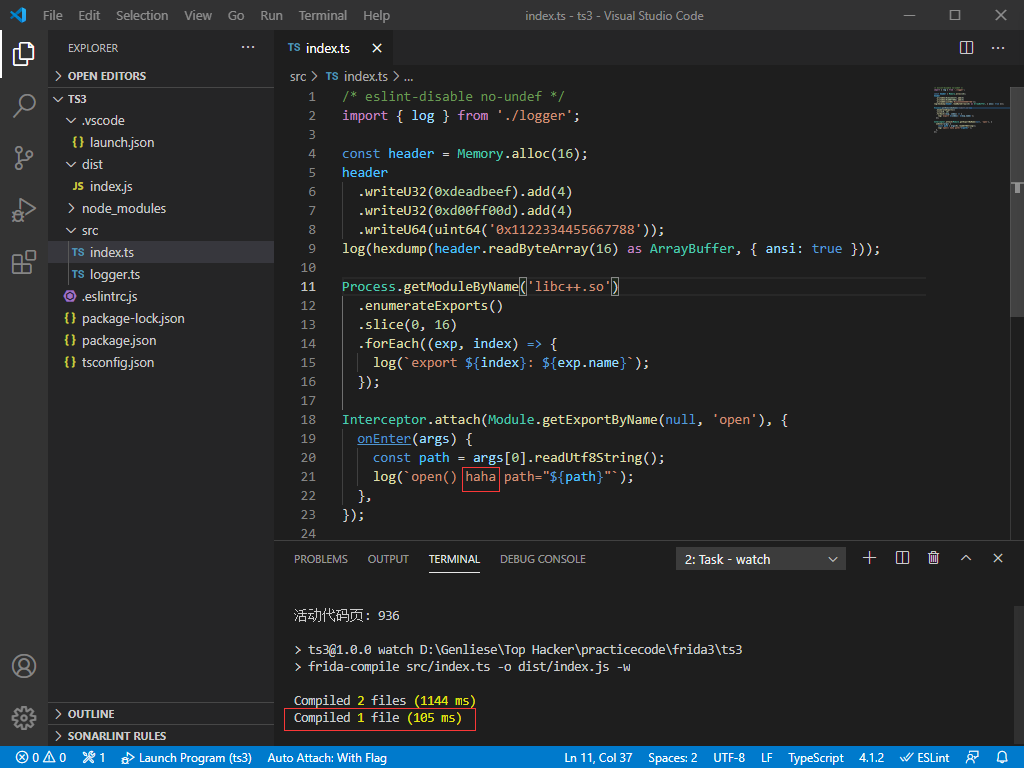
Task: Collapse the dist folder in explorer
Action: 92,164
